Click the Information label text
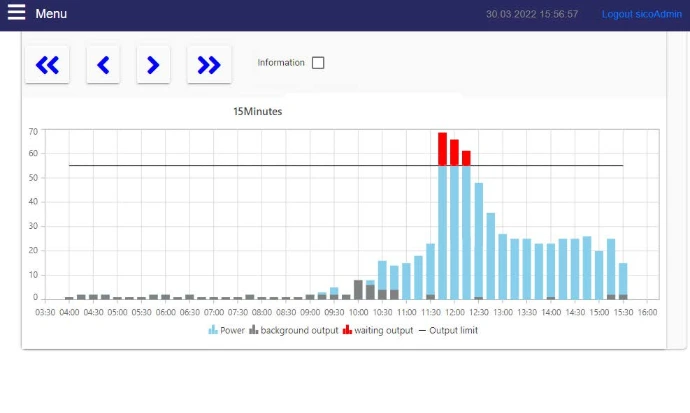This screenshot has width=690, height=413. [x=281, y=63]
